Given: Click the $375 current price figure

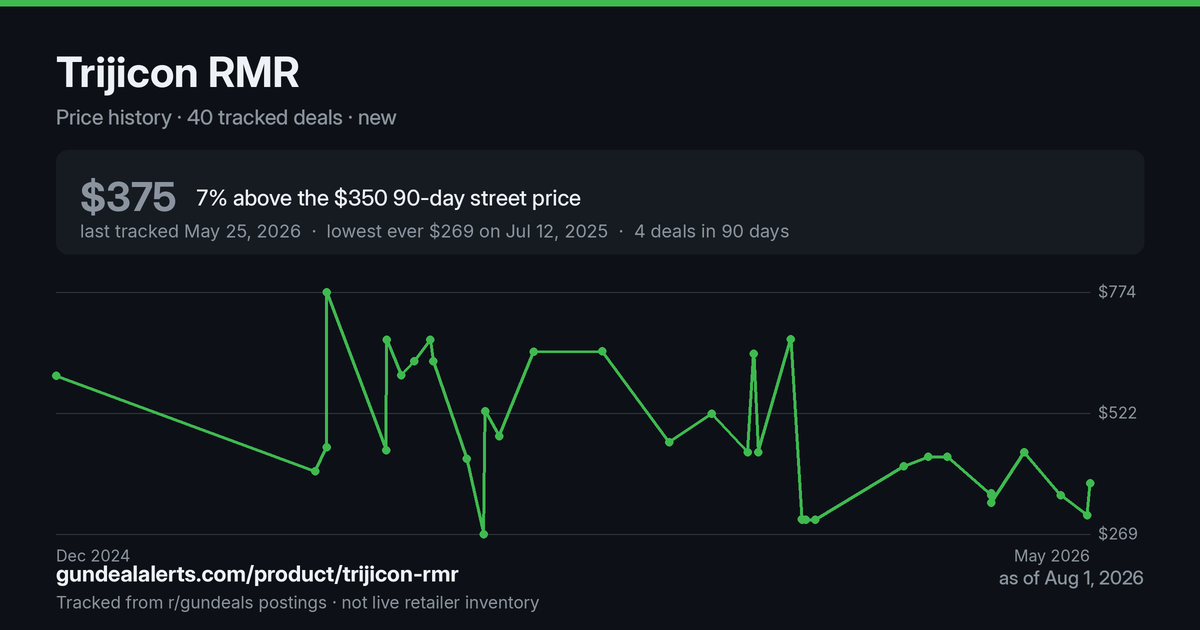Looking at the screenshot, I should point(128,198).
